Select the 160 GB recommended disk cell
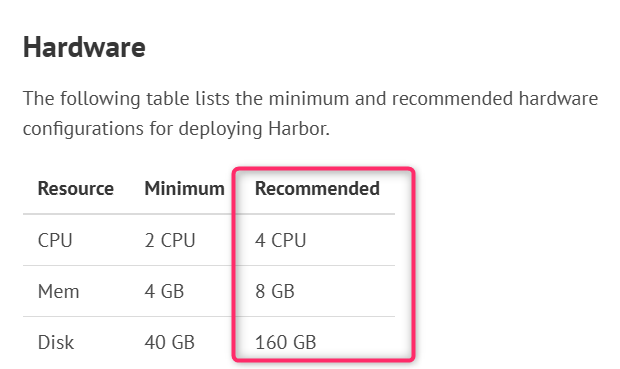The height and width of the screenshot is (369, 620). [x=285, y=343]
